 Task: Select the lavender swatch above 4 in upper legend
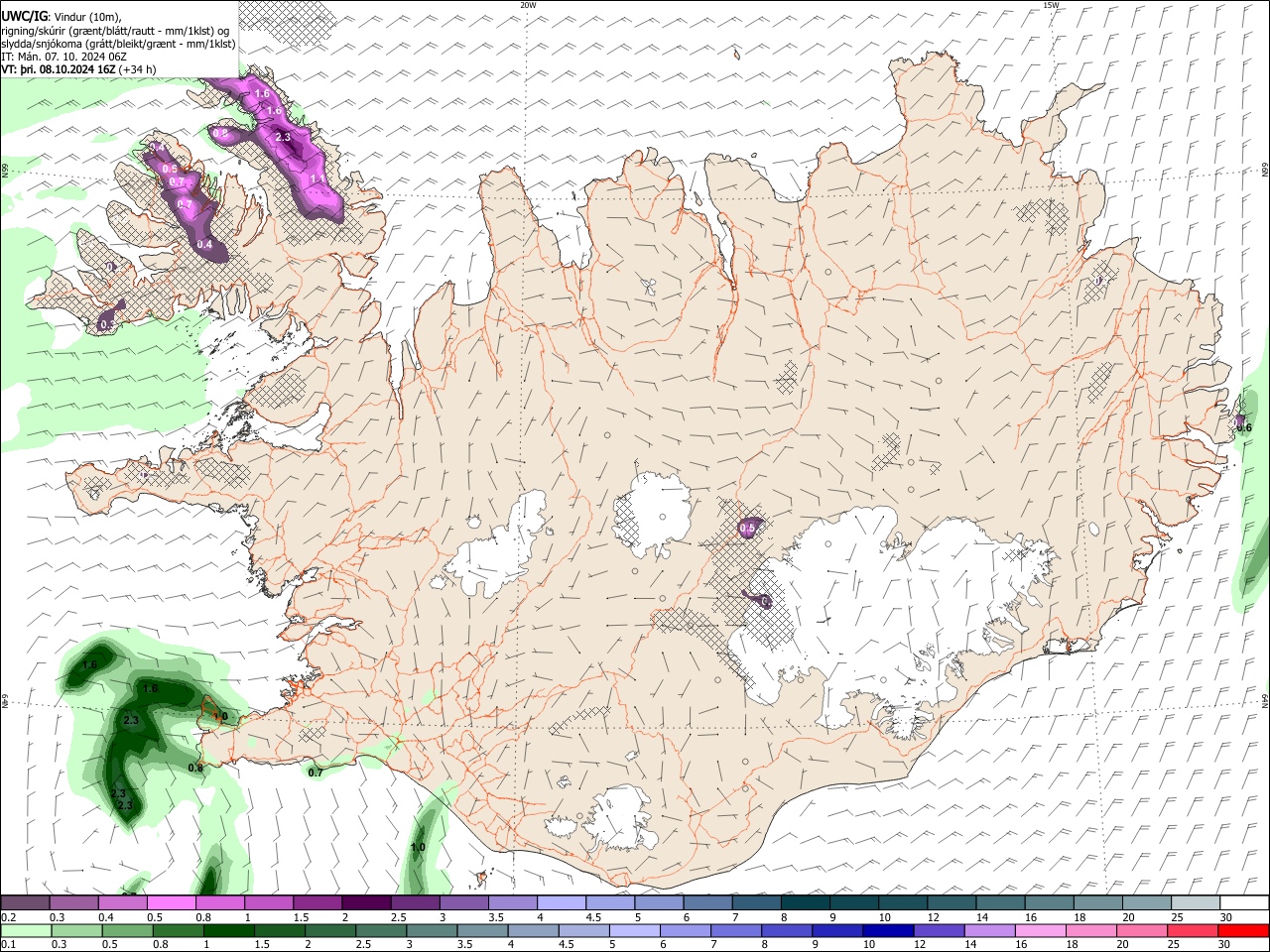(562, 902)
